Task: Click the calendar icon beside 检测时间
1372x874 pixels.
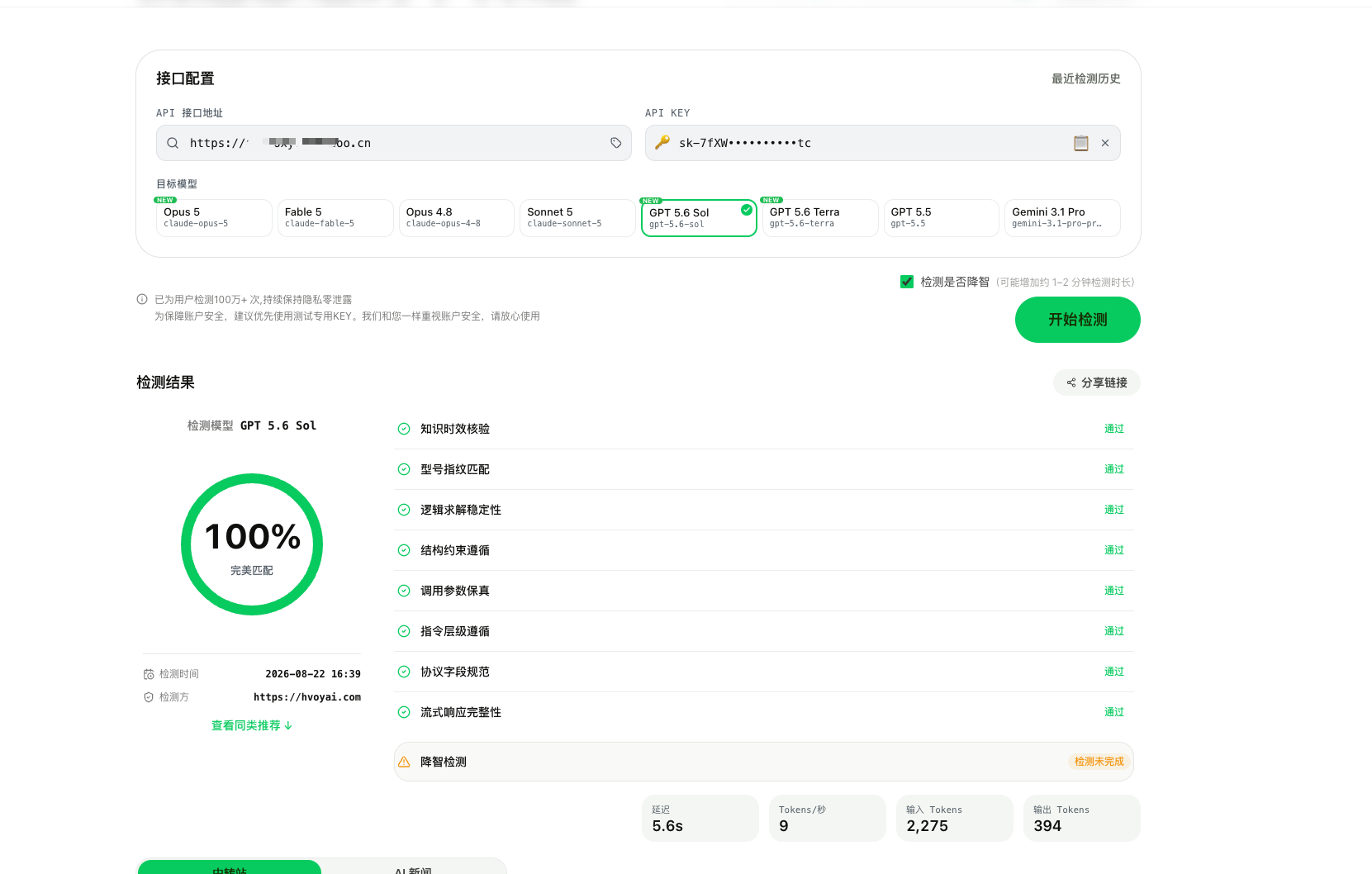Action: tap(149, 674)
